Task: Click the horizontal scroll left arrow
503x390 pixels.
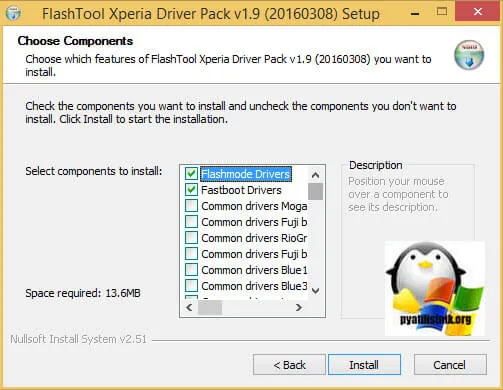Action: tap(189, 307)
